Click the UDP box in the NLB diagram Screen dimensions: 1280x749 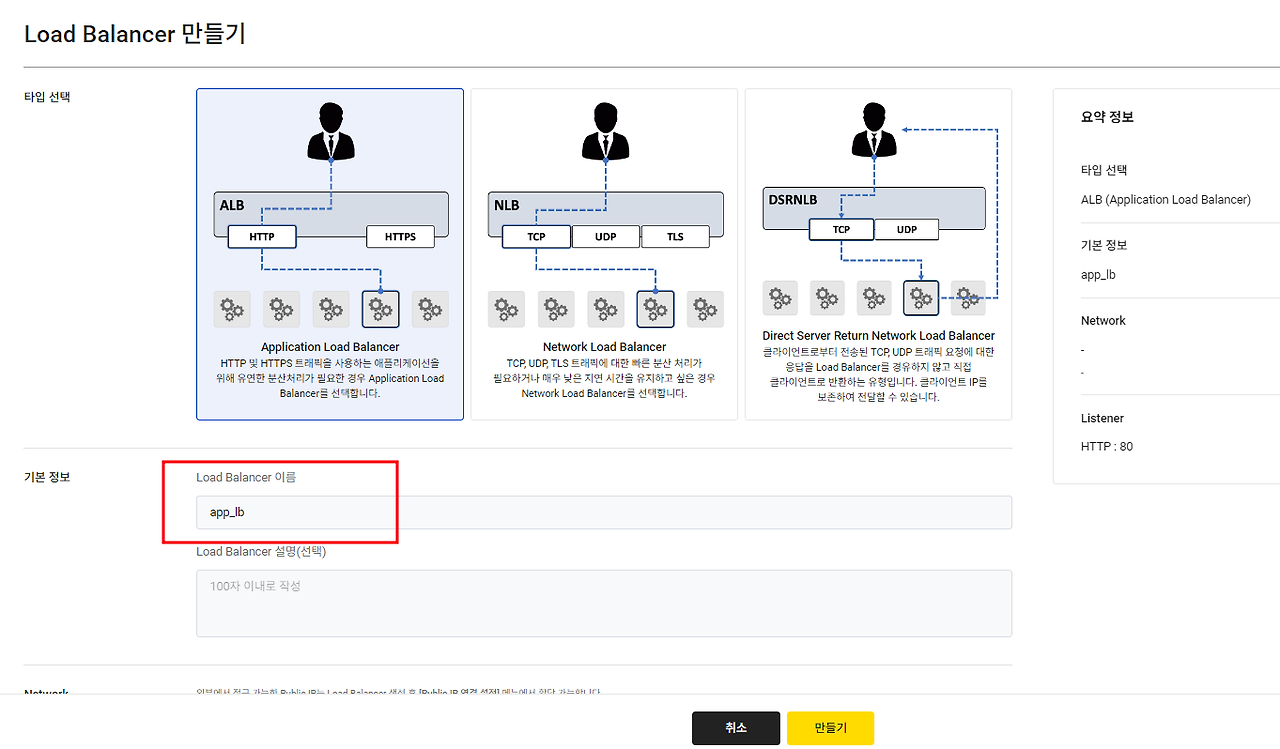coord(605,237)
